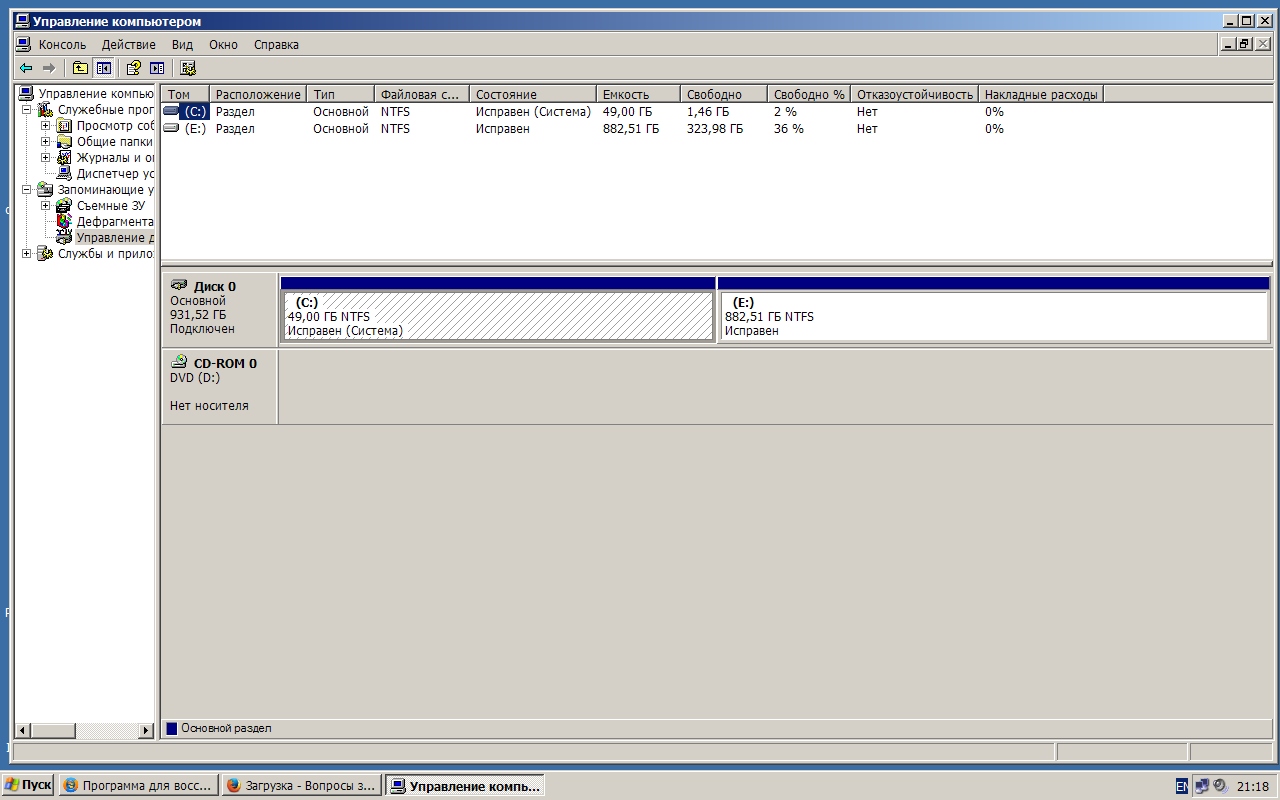The height and width of the screenshot is (800, 1280).
Task: Click the Up one level folder icon
Action: 80,68
